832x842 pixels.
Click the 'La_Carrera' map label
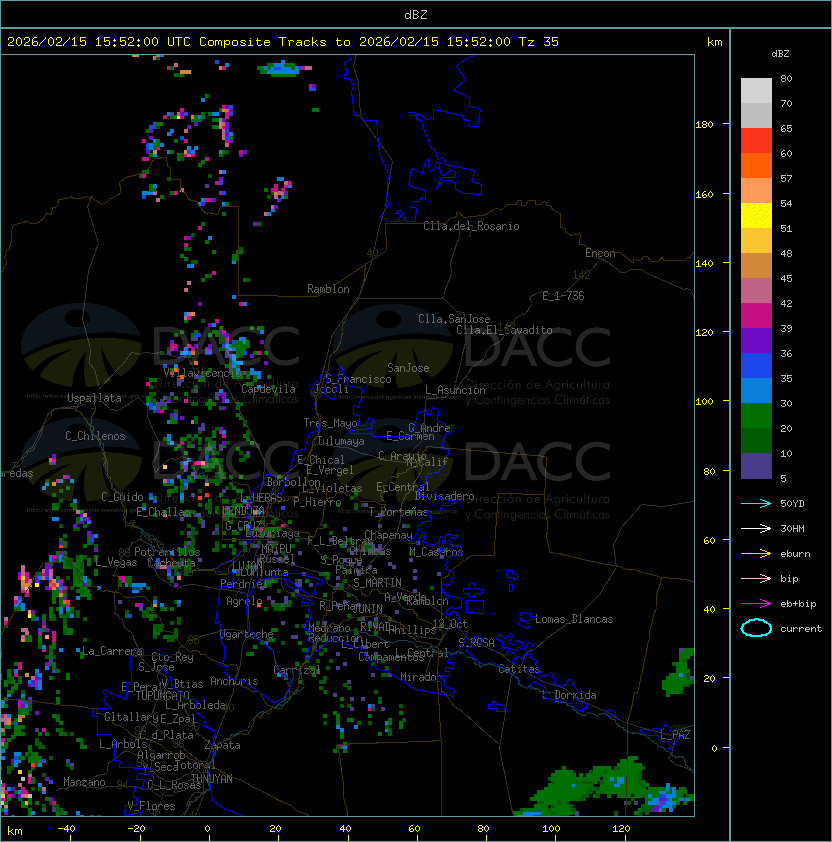[112, 651]
